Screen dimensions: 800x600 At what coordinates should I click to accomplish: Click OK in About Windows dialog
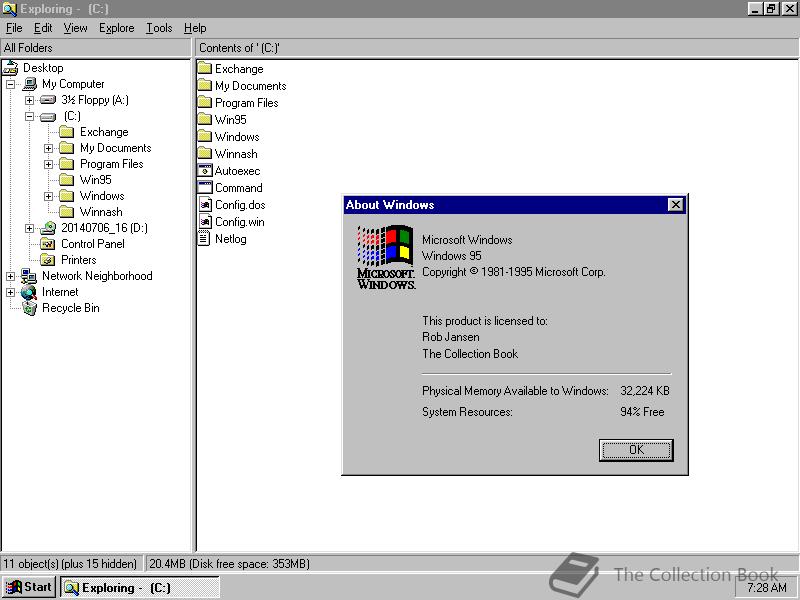(x=636, y=450)
